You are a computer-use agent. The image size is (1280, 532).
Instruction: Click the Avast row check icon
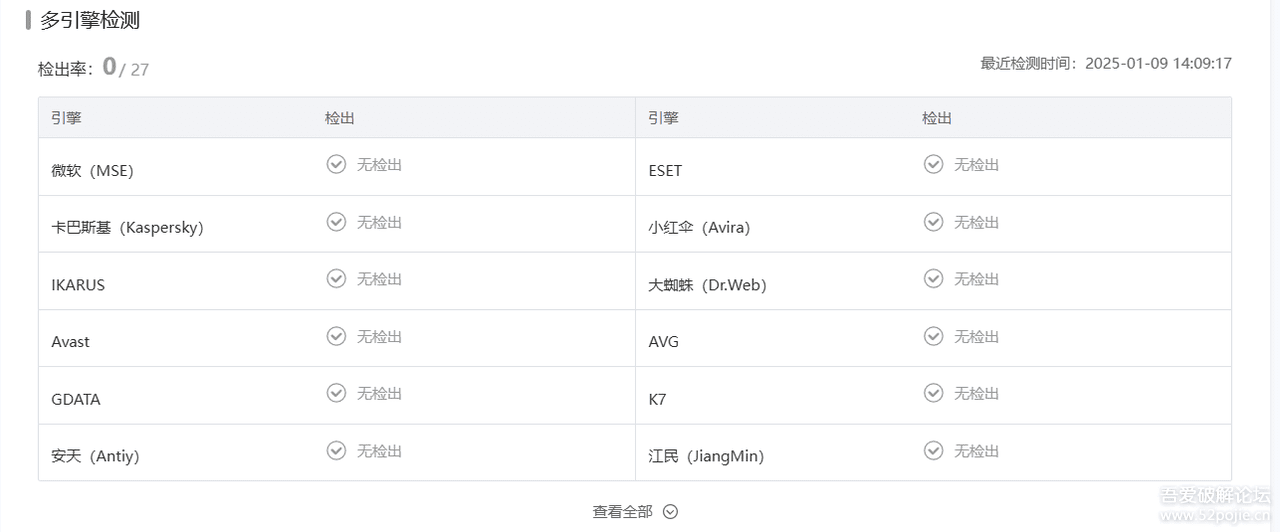(x=336, y=337)
